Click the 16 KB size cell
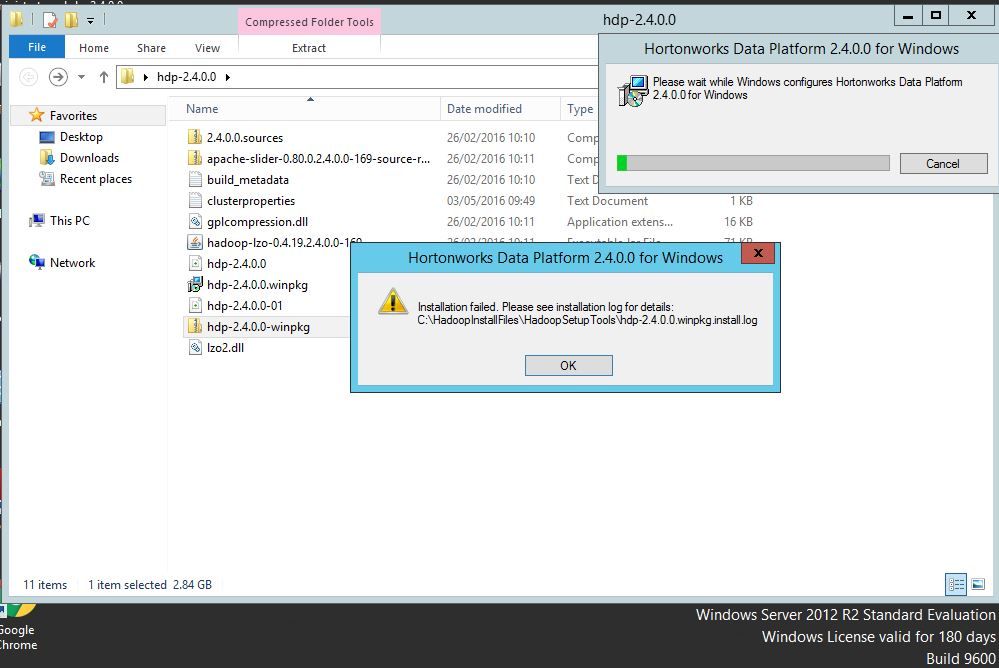 click(x=738, y=222)
